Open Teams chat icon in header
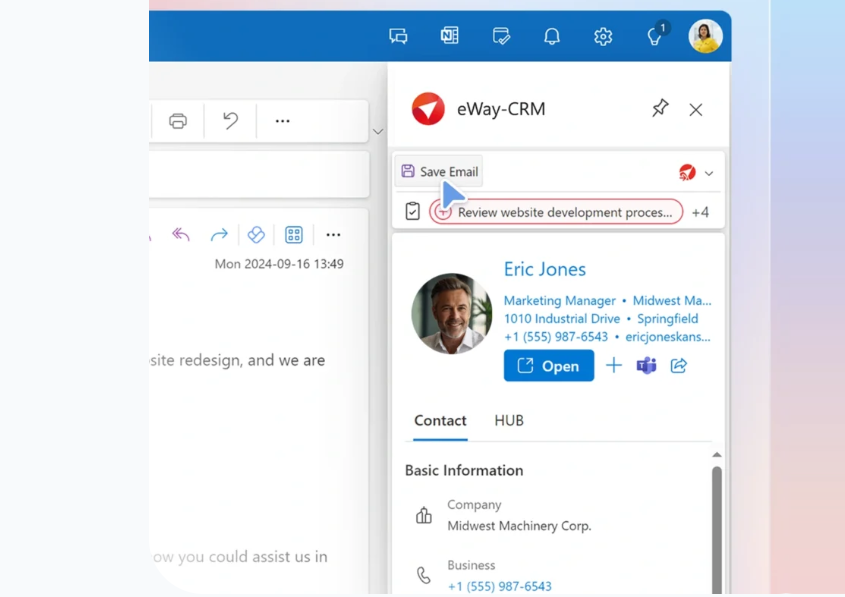Screen dimensions: 845x597 tap(398, 36)
